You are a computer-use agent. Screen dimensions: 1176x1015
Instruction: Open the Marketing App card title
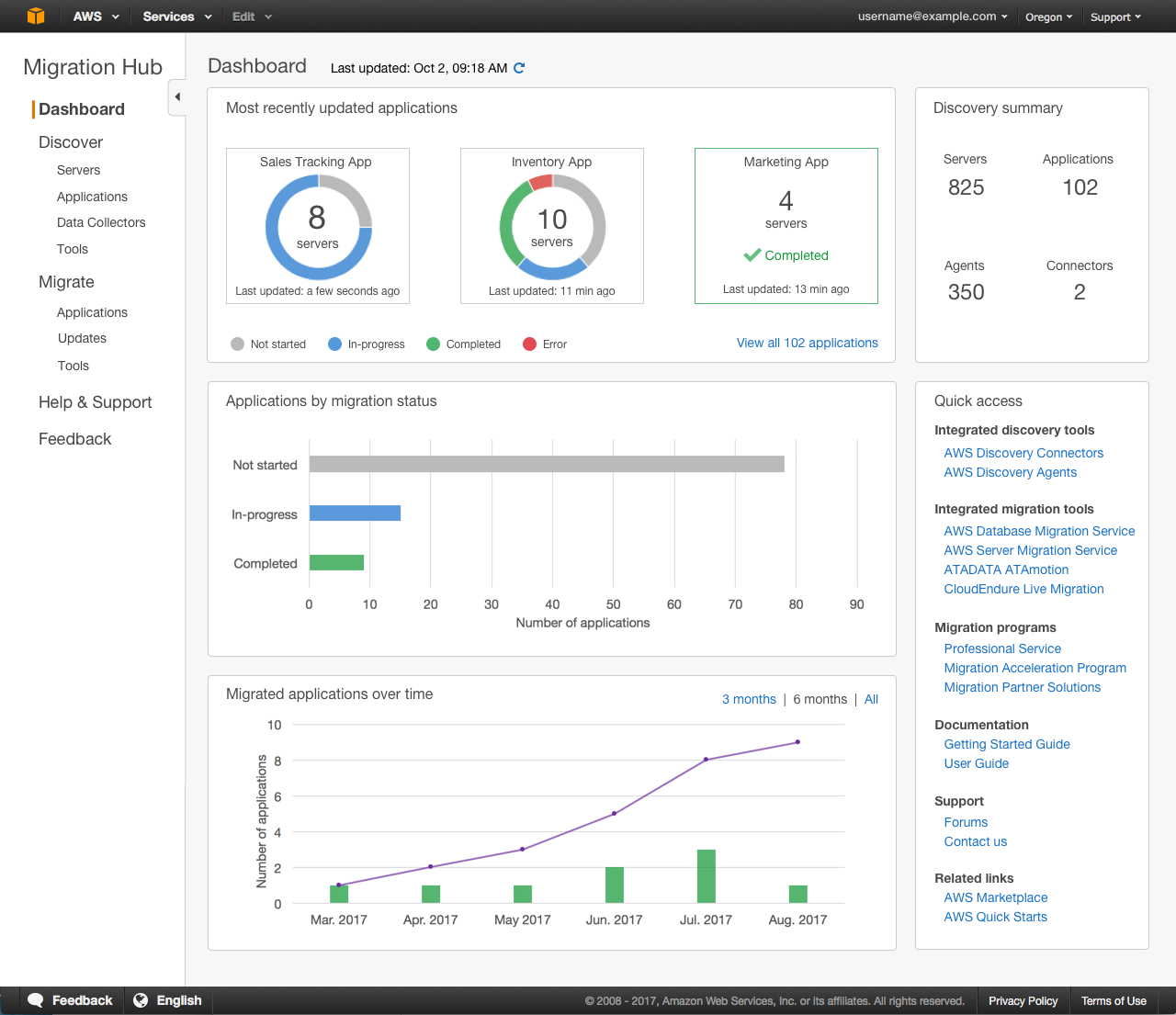(x=786, y=162)
